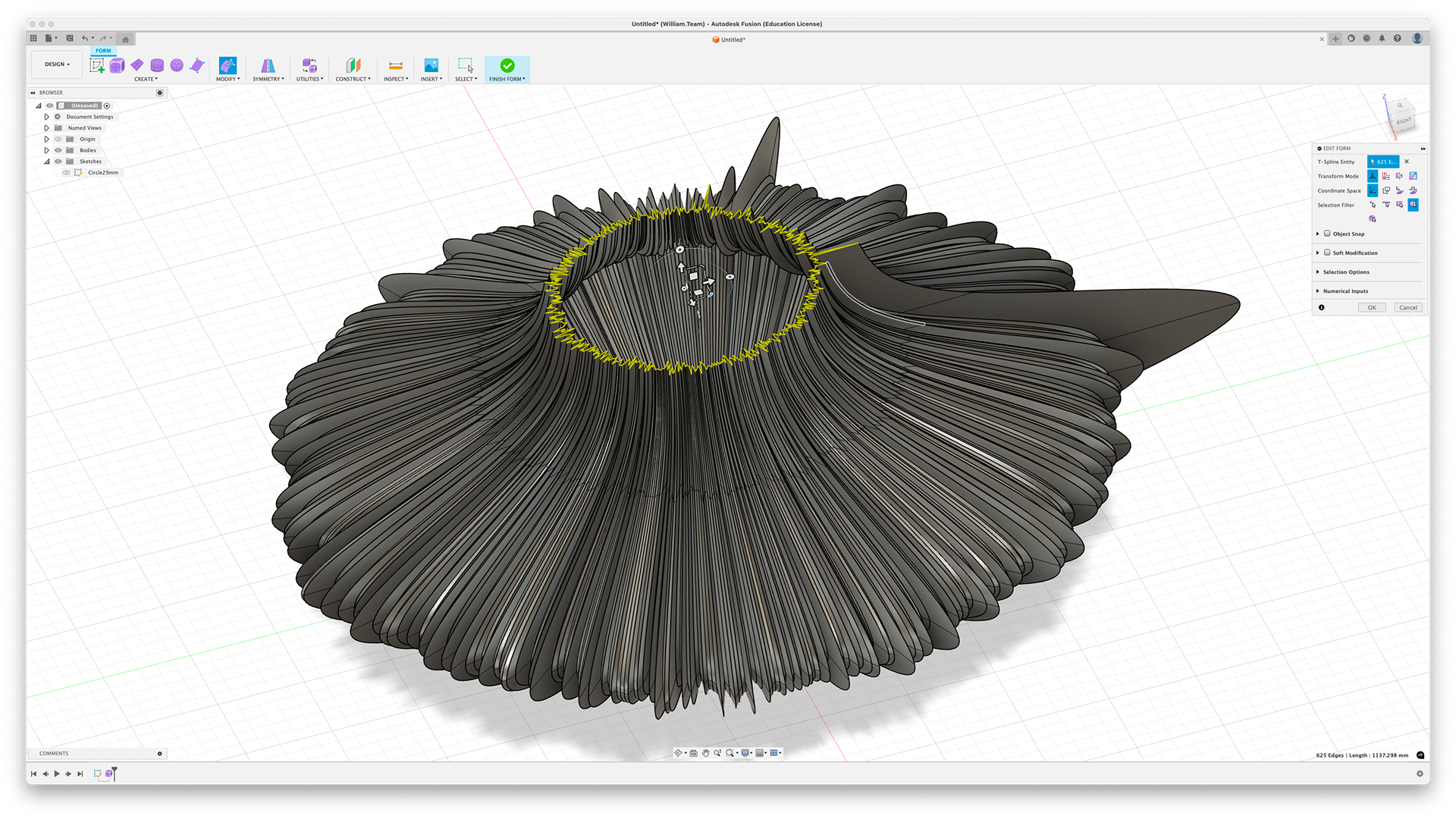Viewport: 1456px width, 819px height.
Task: Enable the Object Snap checkbox
Action: 1327,234
